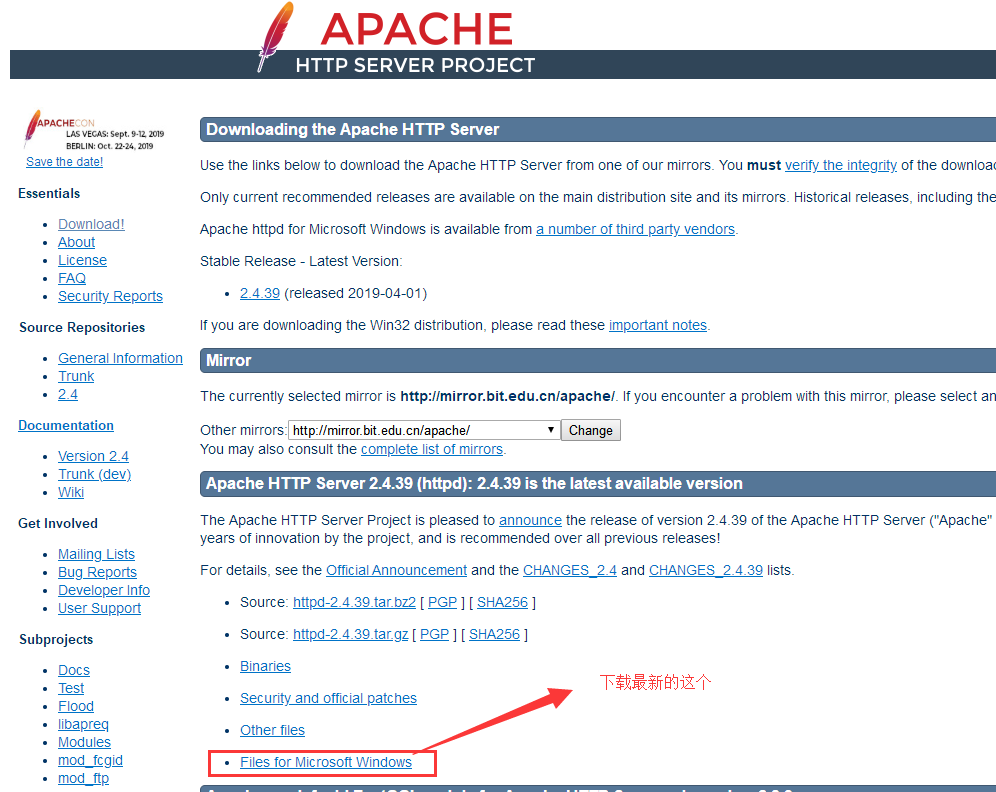Open the 'announce' release link
The width and height of the screenshot is (996, 792).
point(530,520)
